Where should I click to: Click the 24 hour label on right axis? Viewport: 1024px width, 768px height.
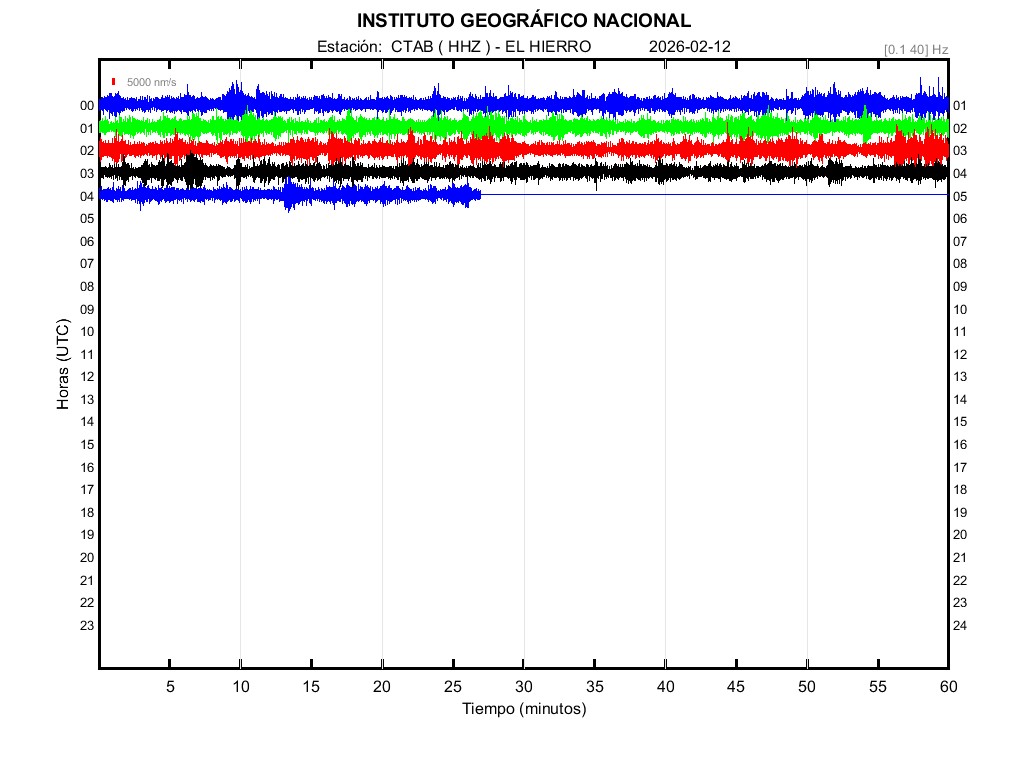click(x=960, y=626)
